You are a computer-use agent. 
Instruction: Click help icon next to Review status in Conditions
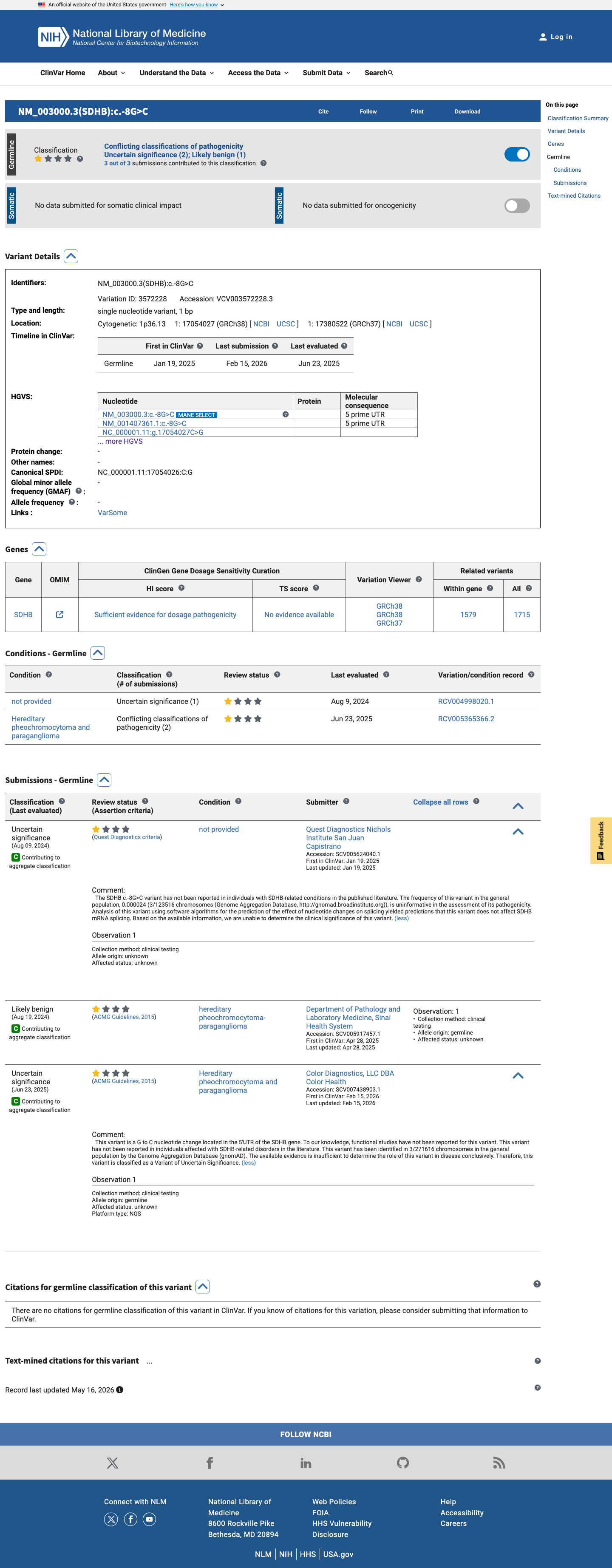277,675
